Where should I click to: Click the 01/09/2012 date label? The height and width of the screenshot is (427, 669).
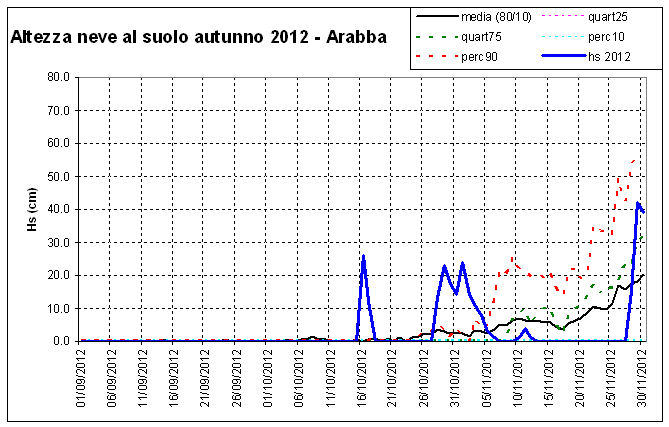[x=81, y=378]
